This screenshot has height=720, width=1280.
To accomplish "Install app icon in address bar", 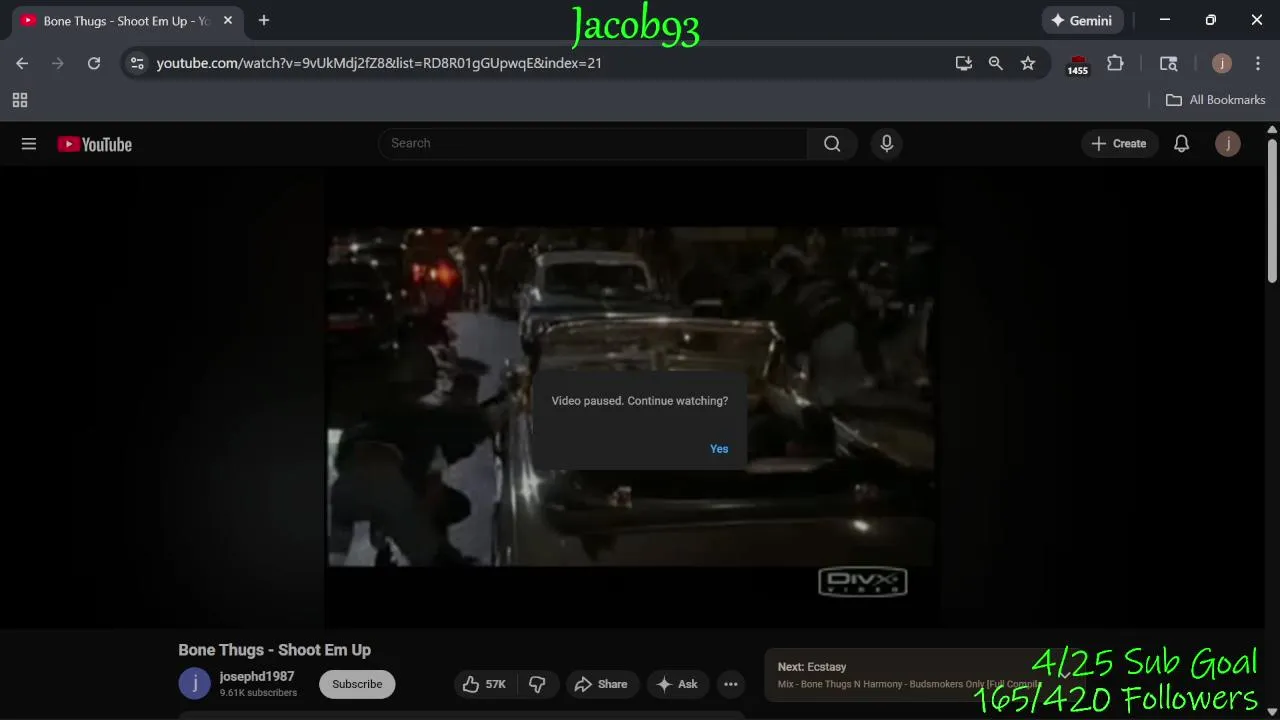I will [x=964, y=63].
